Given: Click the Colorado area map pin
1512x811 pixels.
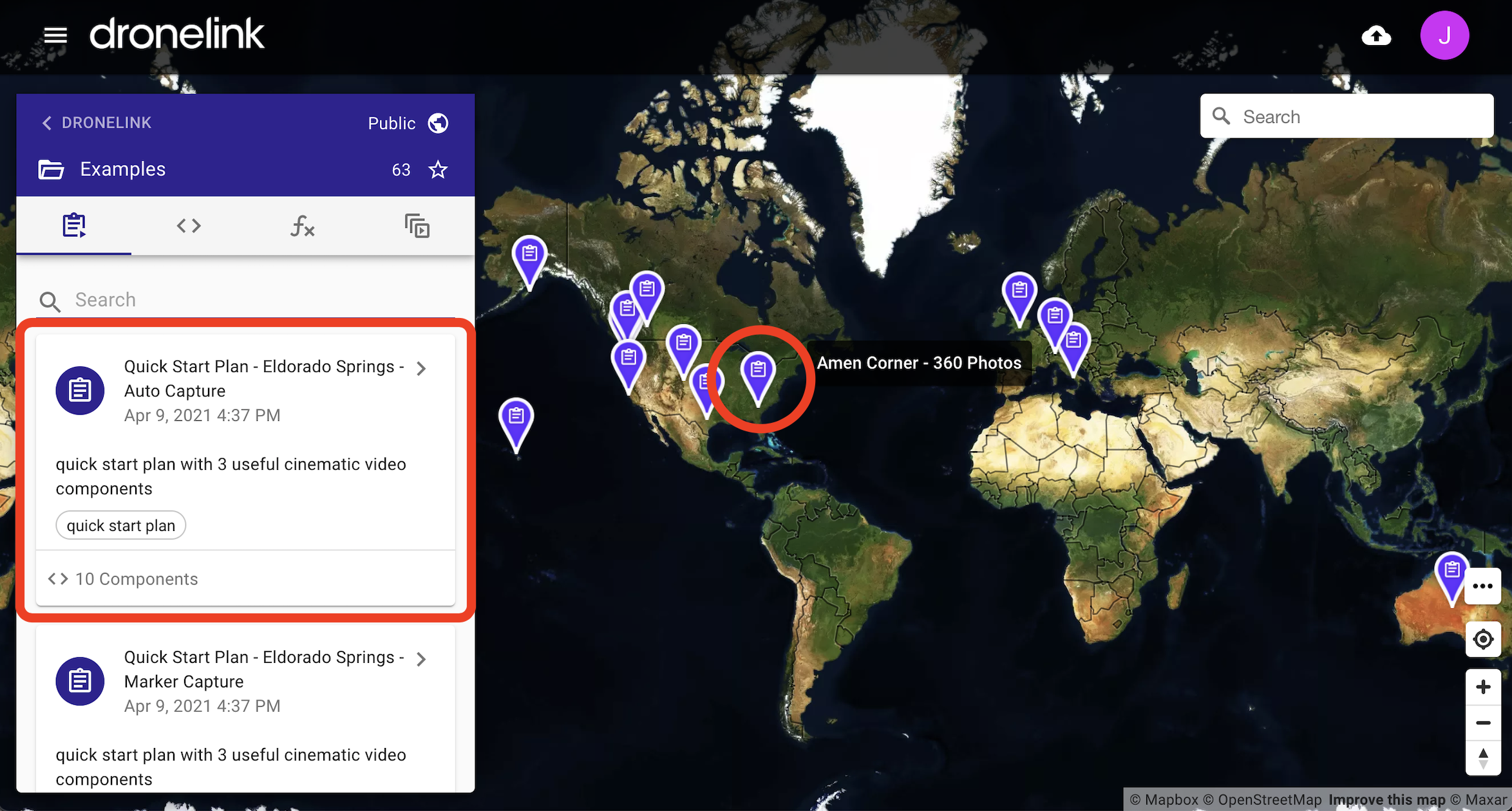Looking at the screenshot, I should [x=683, y=349].
